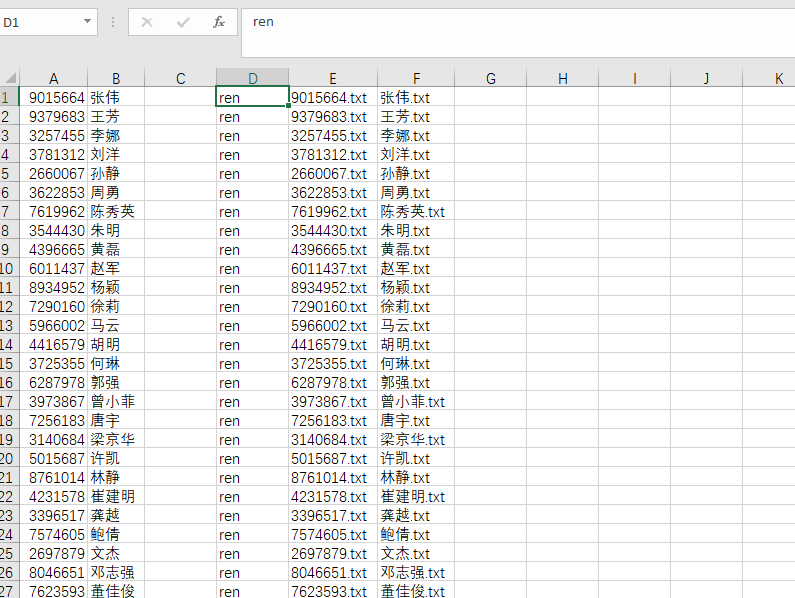This screenshot has height=598, width=795.
Task: Select the row 20 header
Action: tap(9, 459)
